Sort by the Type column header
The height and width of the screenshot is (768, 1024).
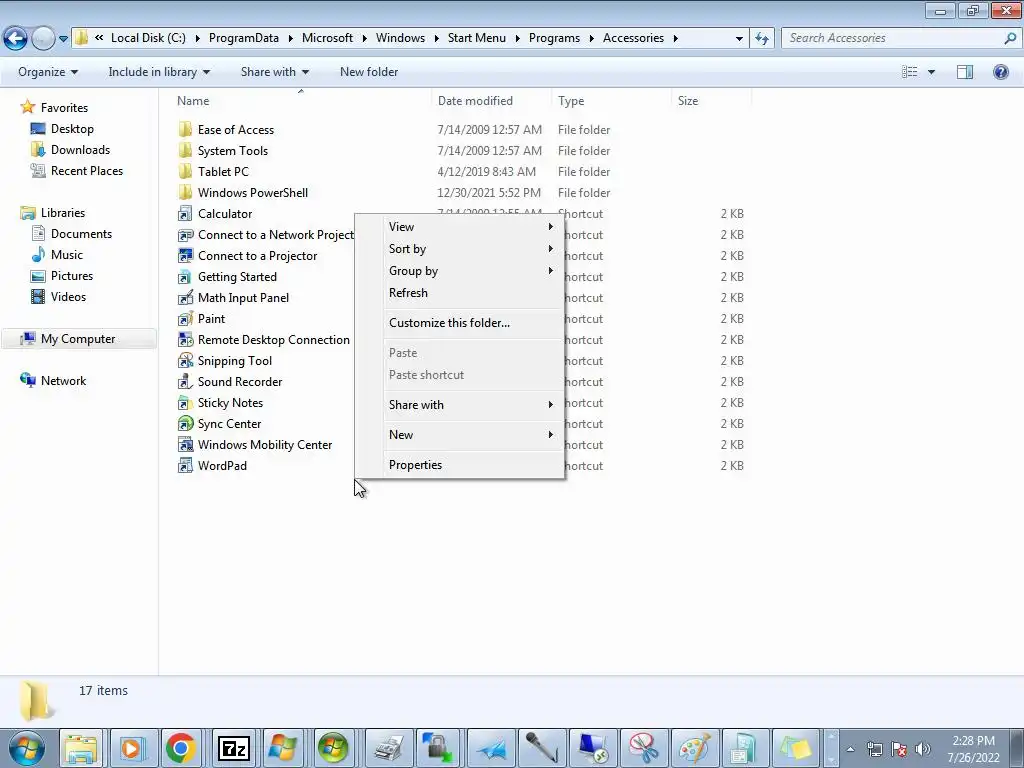[611, 101]
